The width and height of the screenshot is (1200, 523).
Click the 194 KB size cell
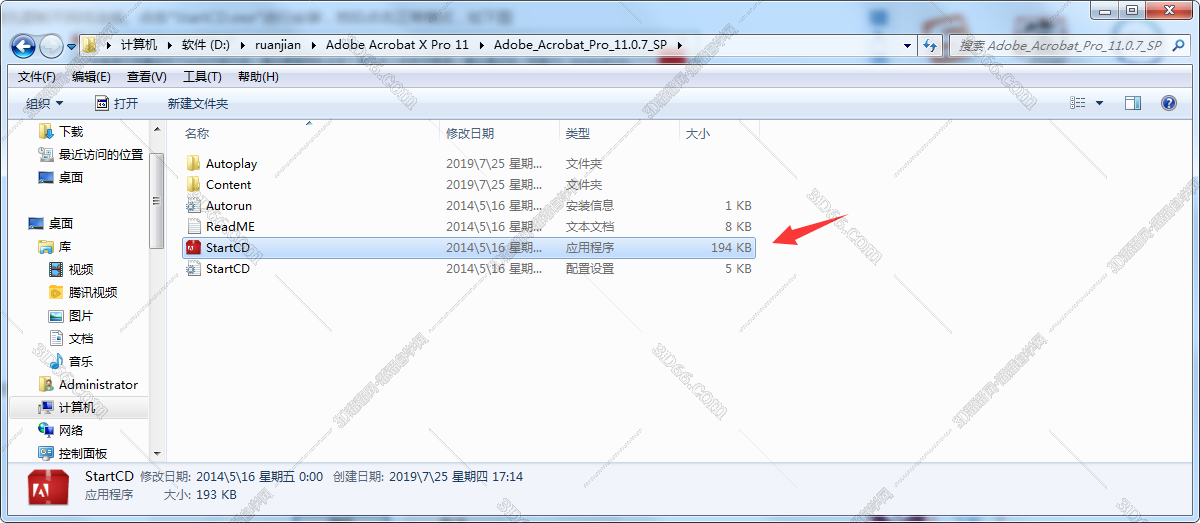point(731,247)
